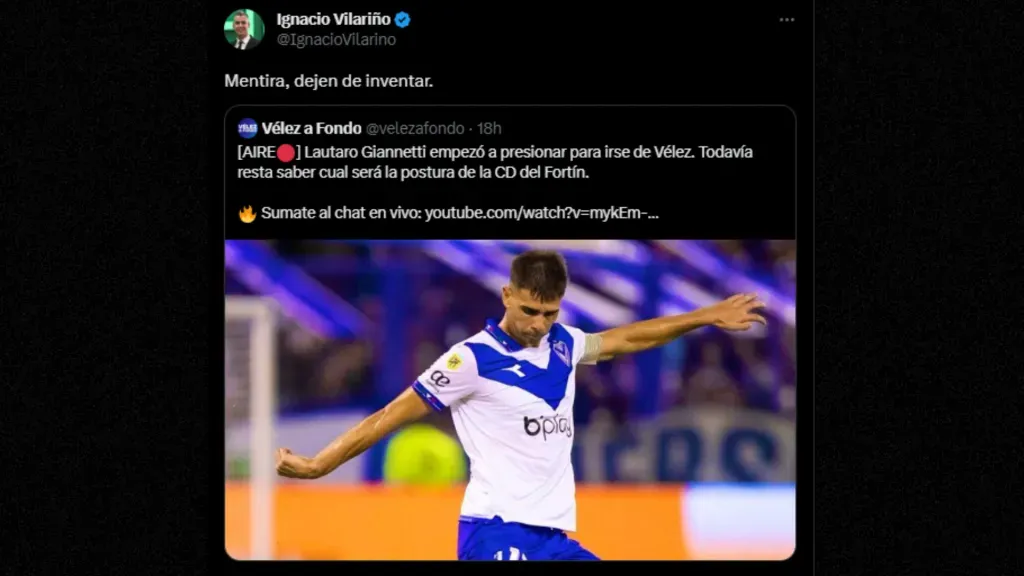Image resolution: width=1024 pixels, height=576 pixels.
Task: Open the @IgnacioVilarino handle link
Action: 336,40
